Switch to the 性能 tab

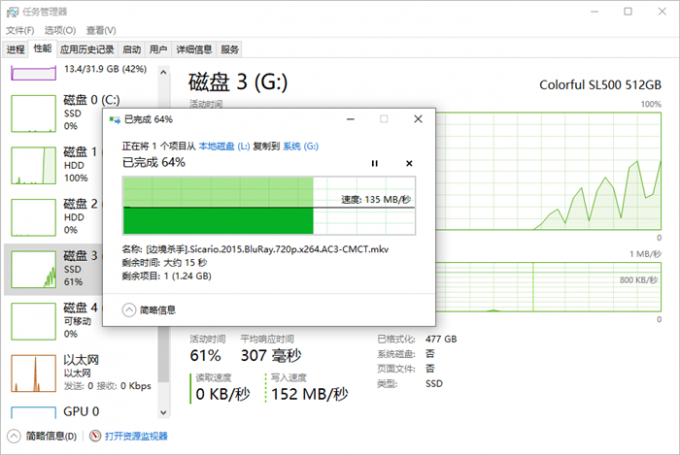(42, 49)
